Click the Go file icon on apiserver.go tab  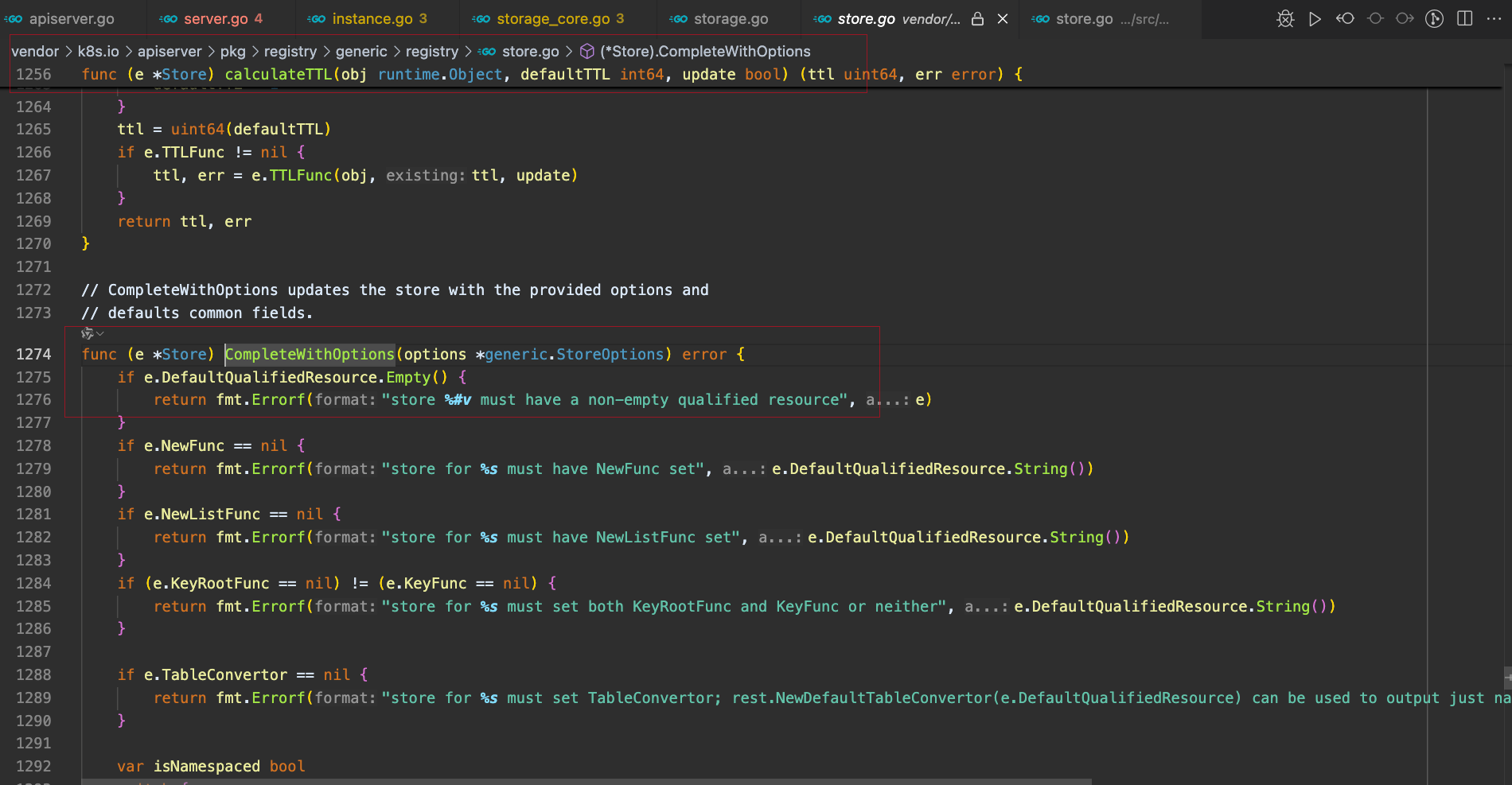tap(14, 18)
